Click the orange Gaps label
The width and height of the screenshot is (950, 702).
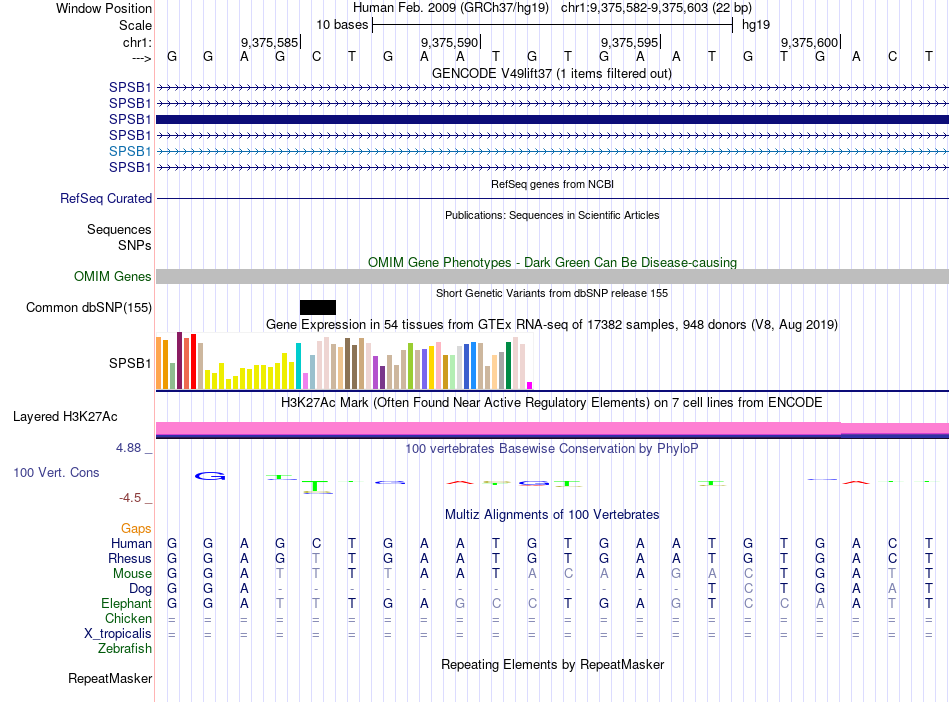click(136, 528)
